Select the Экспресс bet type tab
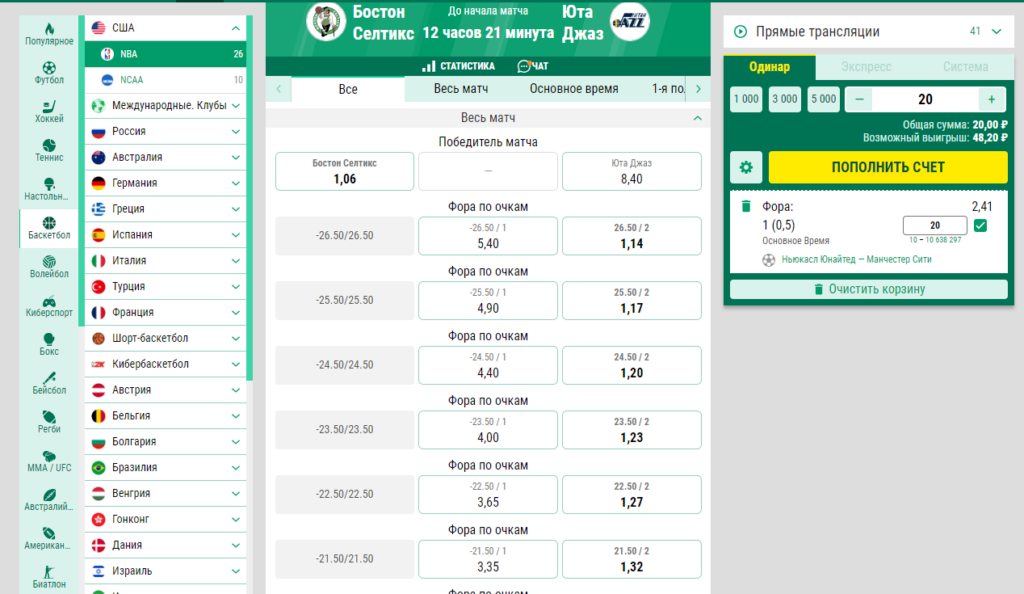This screenshot has height=594, width=1024. (x=866, y=67)
